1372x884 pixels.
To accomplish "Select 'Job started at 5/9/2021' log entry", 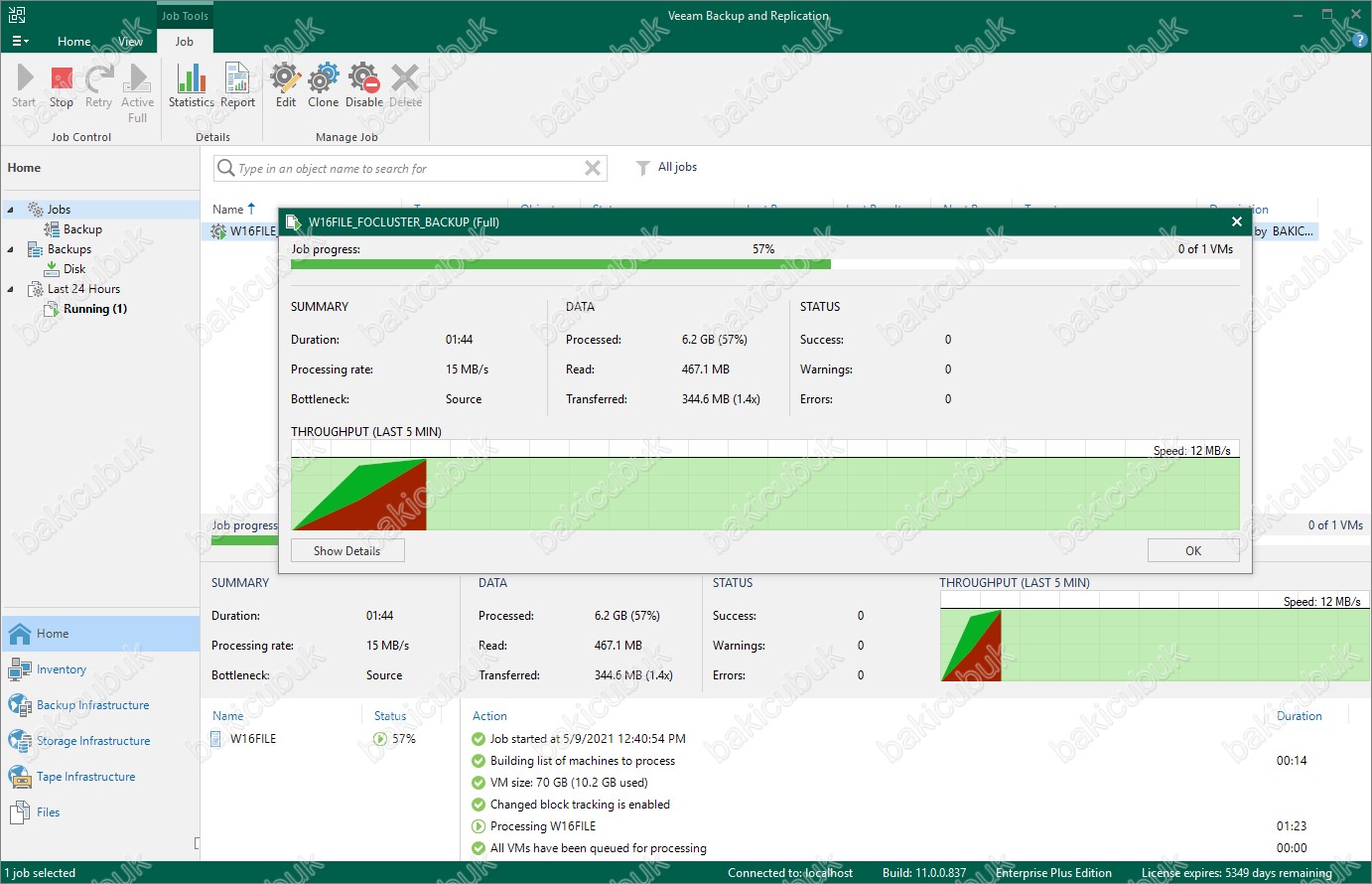I will (x=588, y=739).
